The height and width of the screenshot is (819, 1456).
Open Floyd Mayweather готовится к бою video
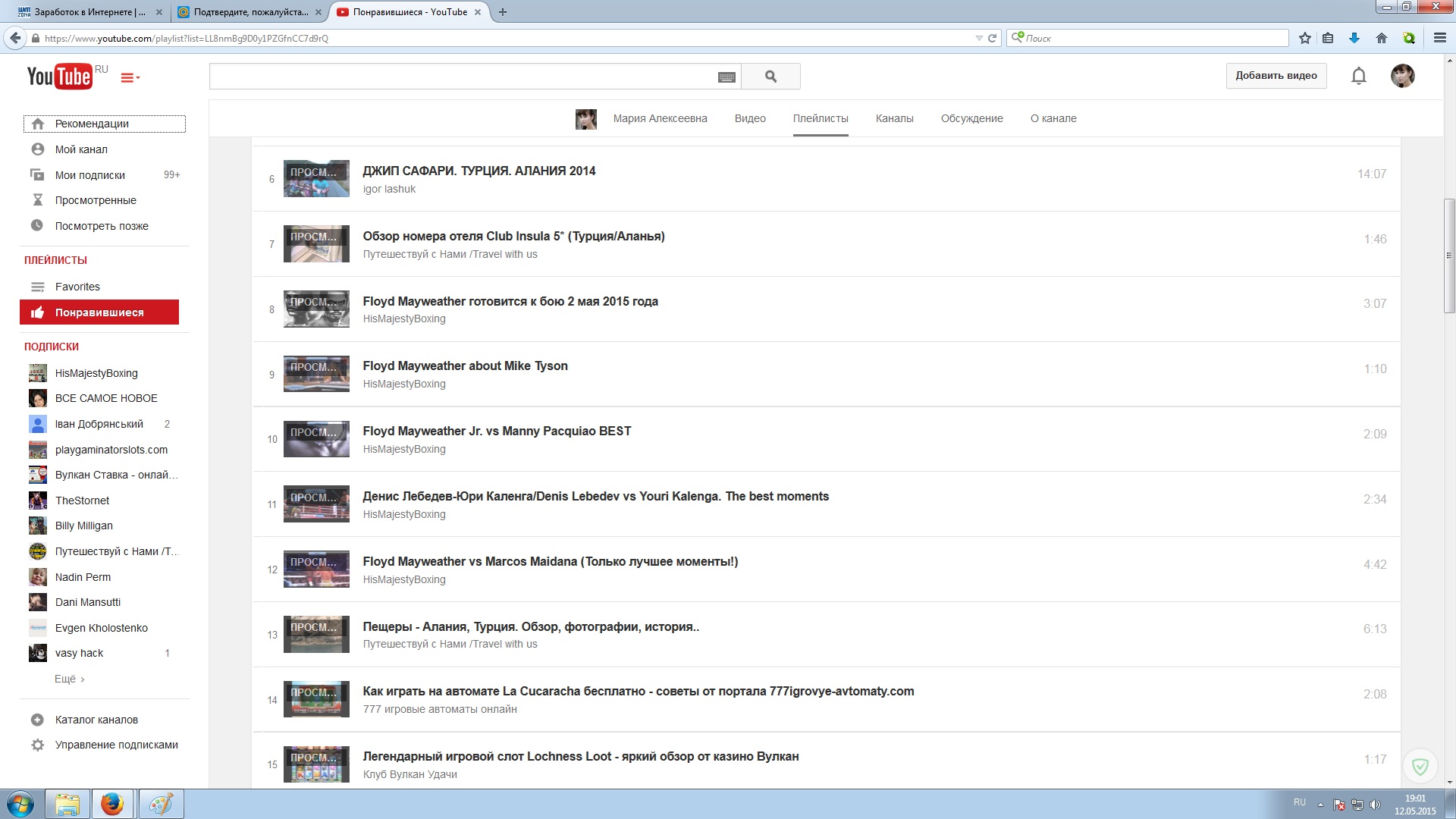510,301
